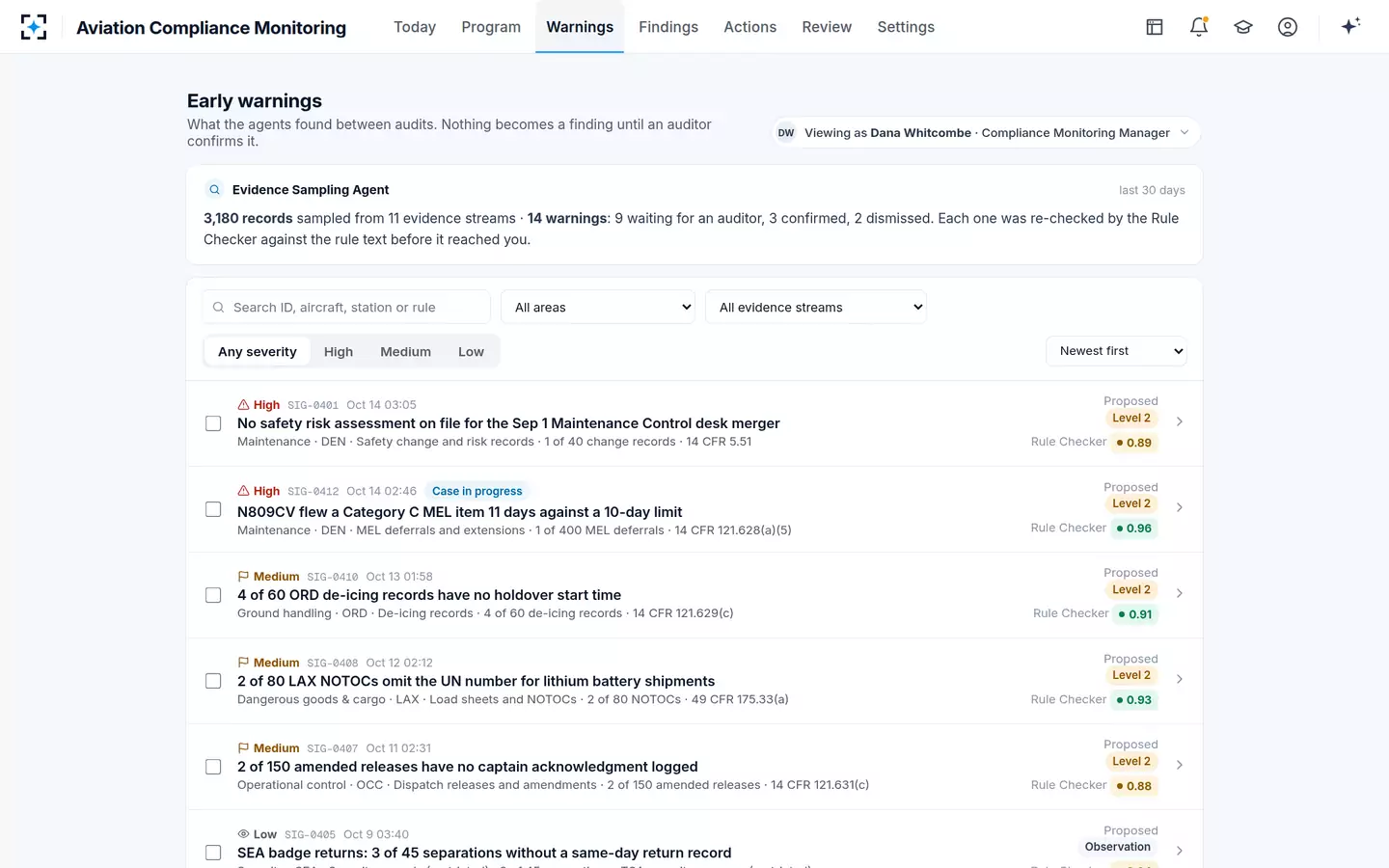Viewport: 1389px width, 868px height.
Task: Switch to the Today tab
Action: click(x=415, y=27)
